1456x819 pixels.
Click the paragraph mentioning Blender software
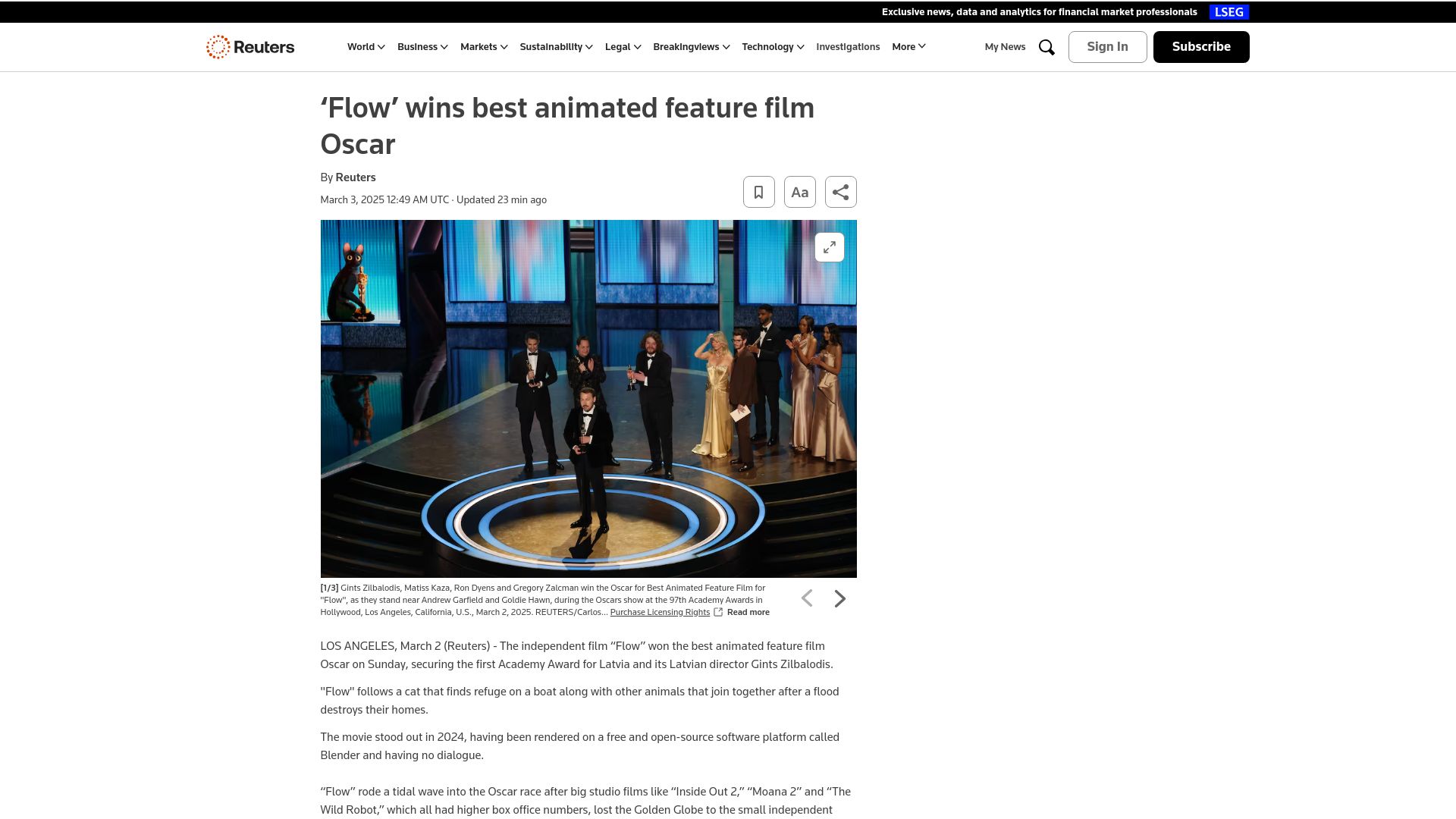(x=579, y=746)
